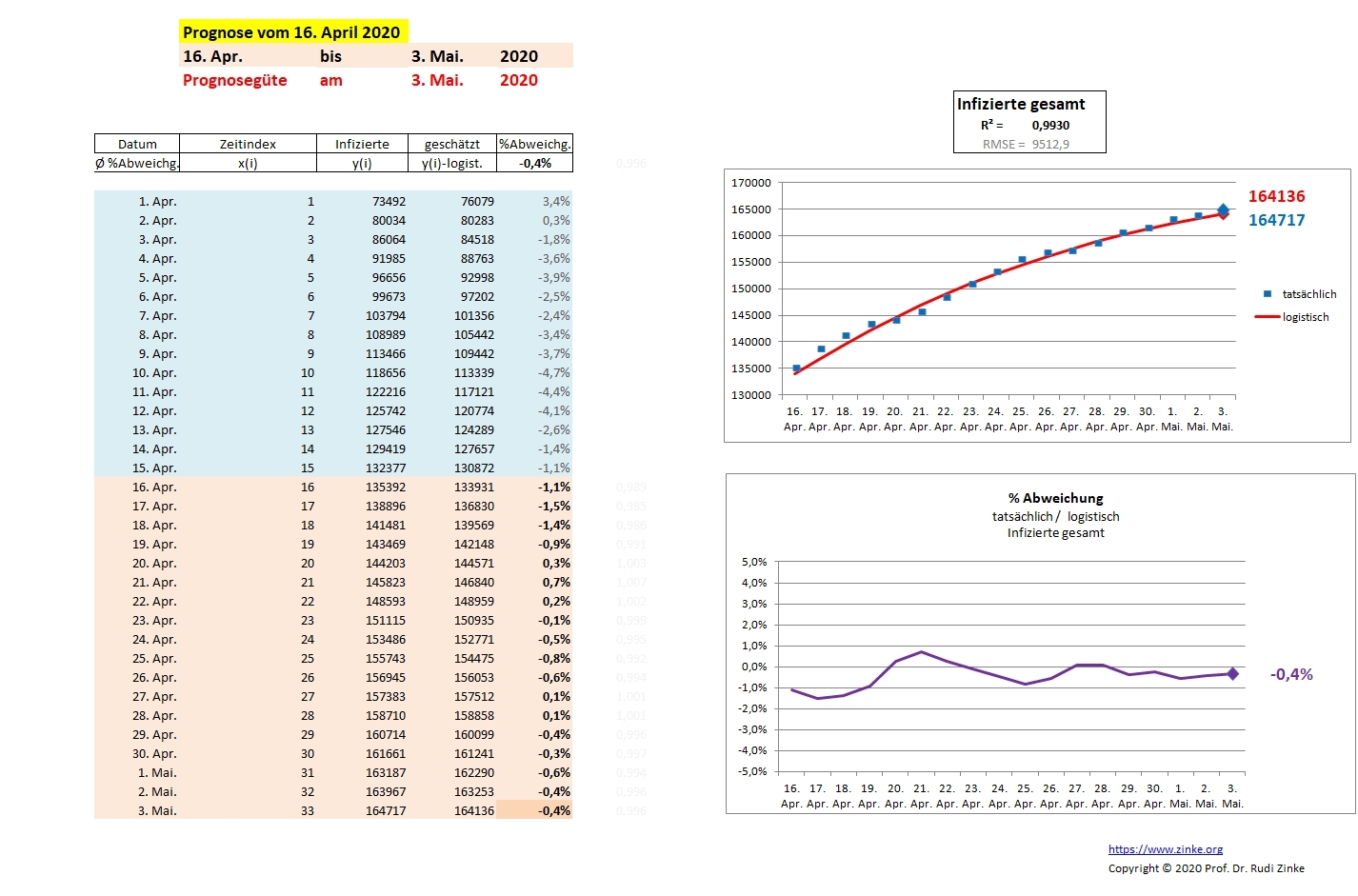Open the https://www.zinke.org link
The height and width of the screenshot is (896, 1358).
1165,849
